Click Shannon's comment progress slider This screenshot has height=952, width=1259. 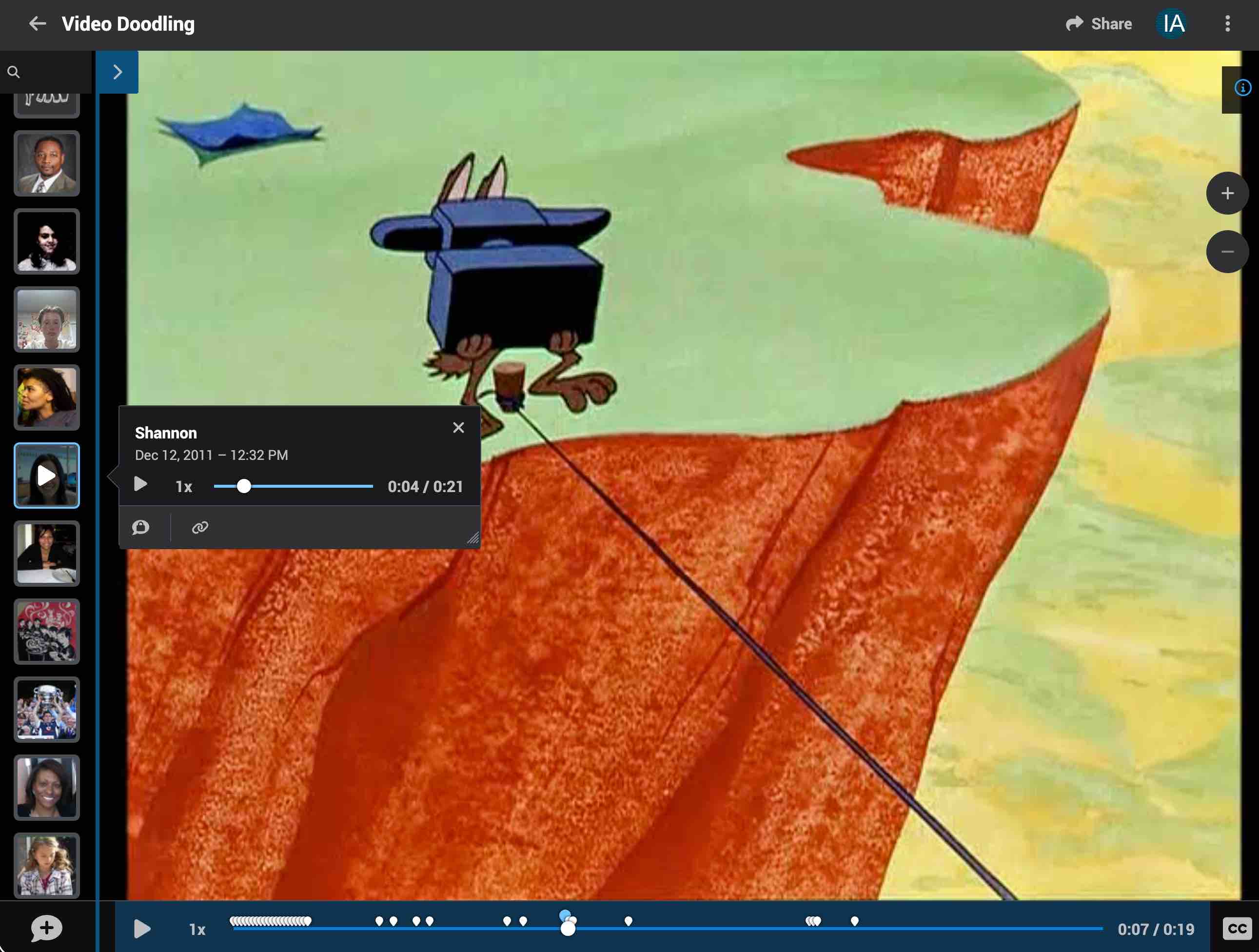pos(293,486)
